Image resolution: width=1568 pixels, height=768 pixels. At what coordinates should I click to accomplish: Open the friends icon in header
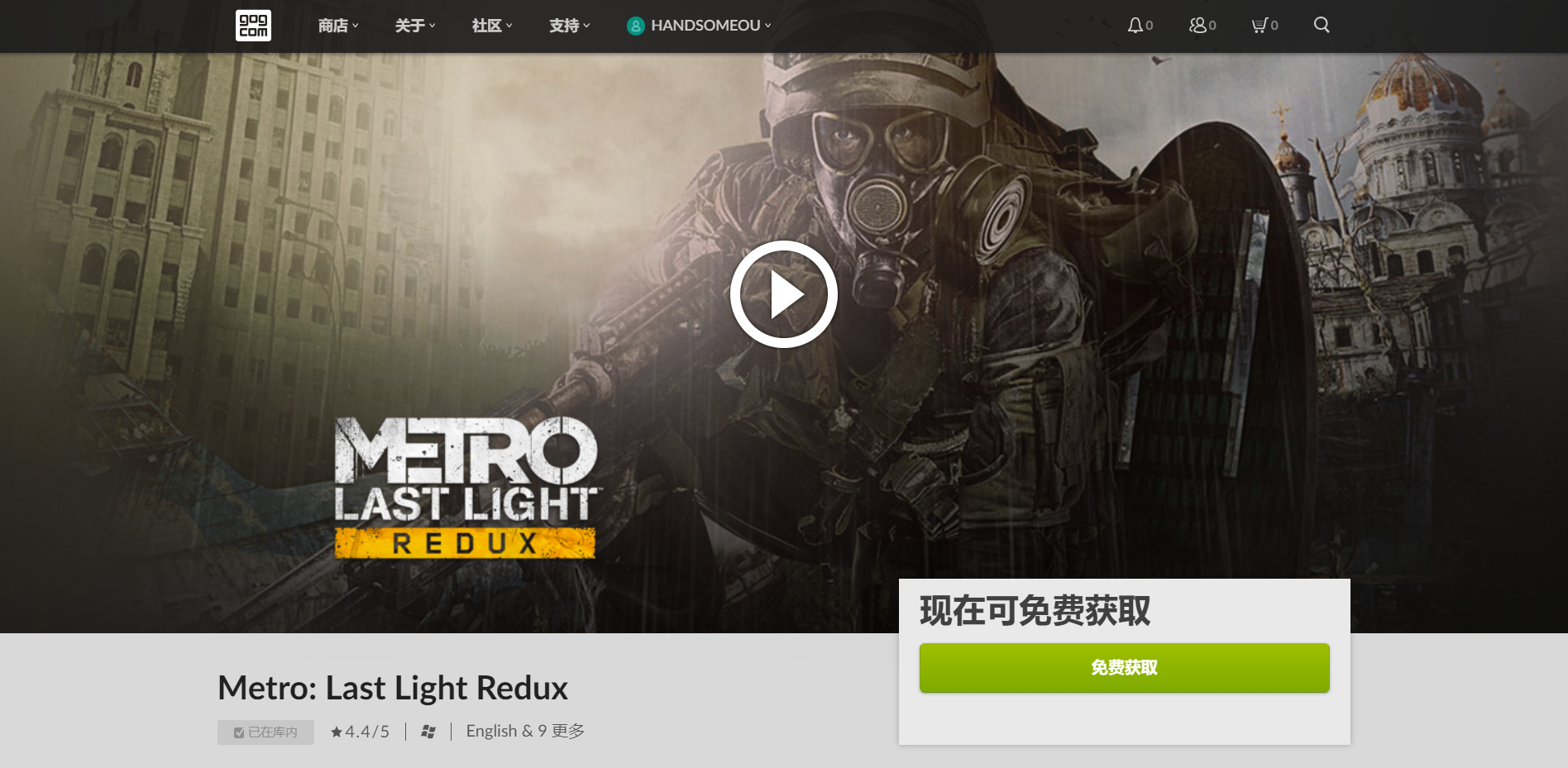[x=1197, y=26]
